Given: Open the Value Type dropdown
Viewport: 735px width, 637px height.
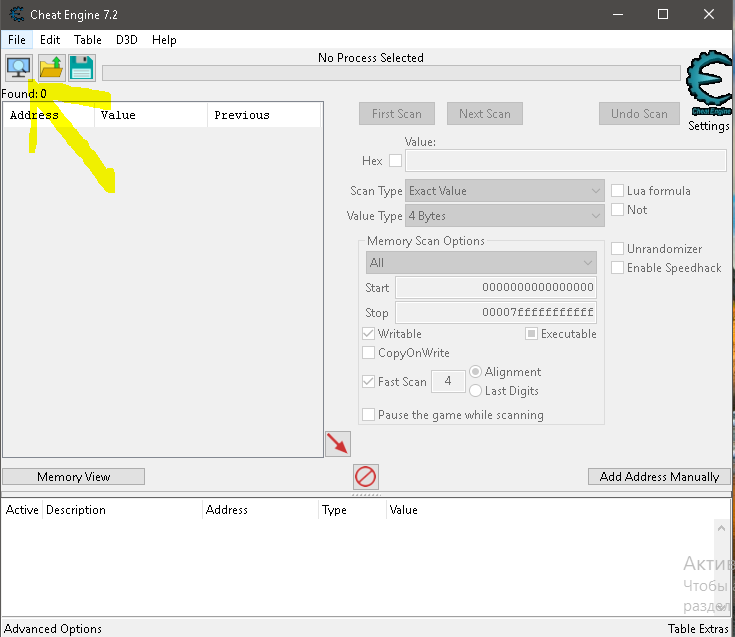Looking at the screenshot, I should click(505, 216).
